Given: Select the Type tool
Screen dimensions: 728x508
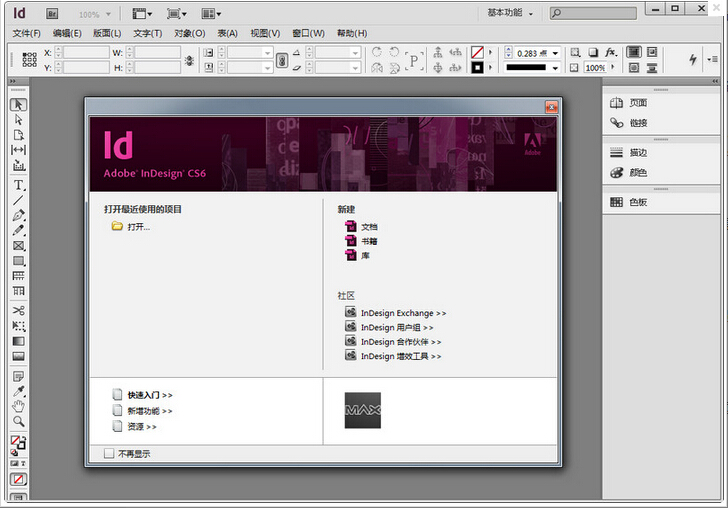Looking at the screenshot, I should click(19, 185).
